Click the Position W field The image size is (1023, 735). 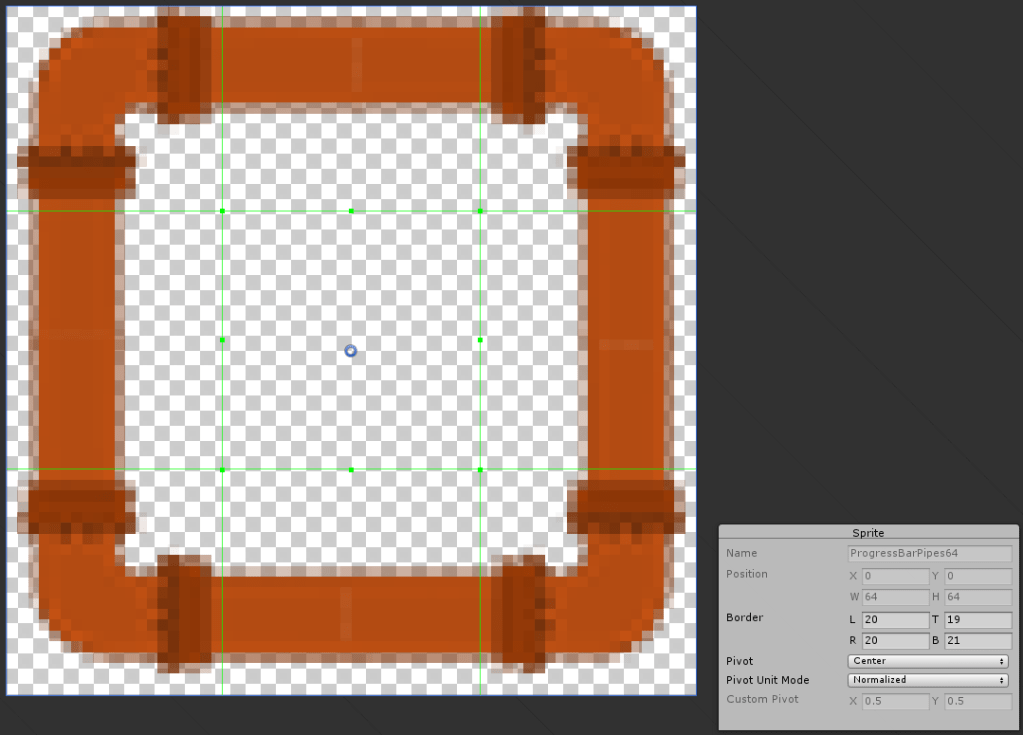point(895,597)
